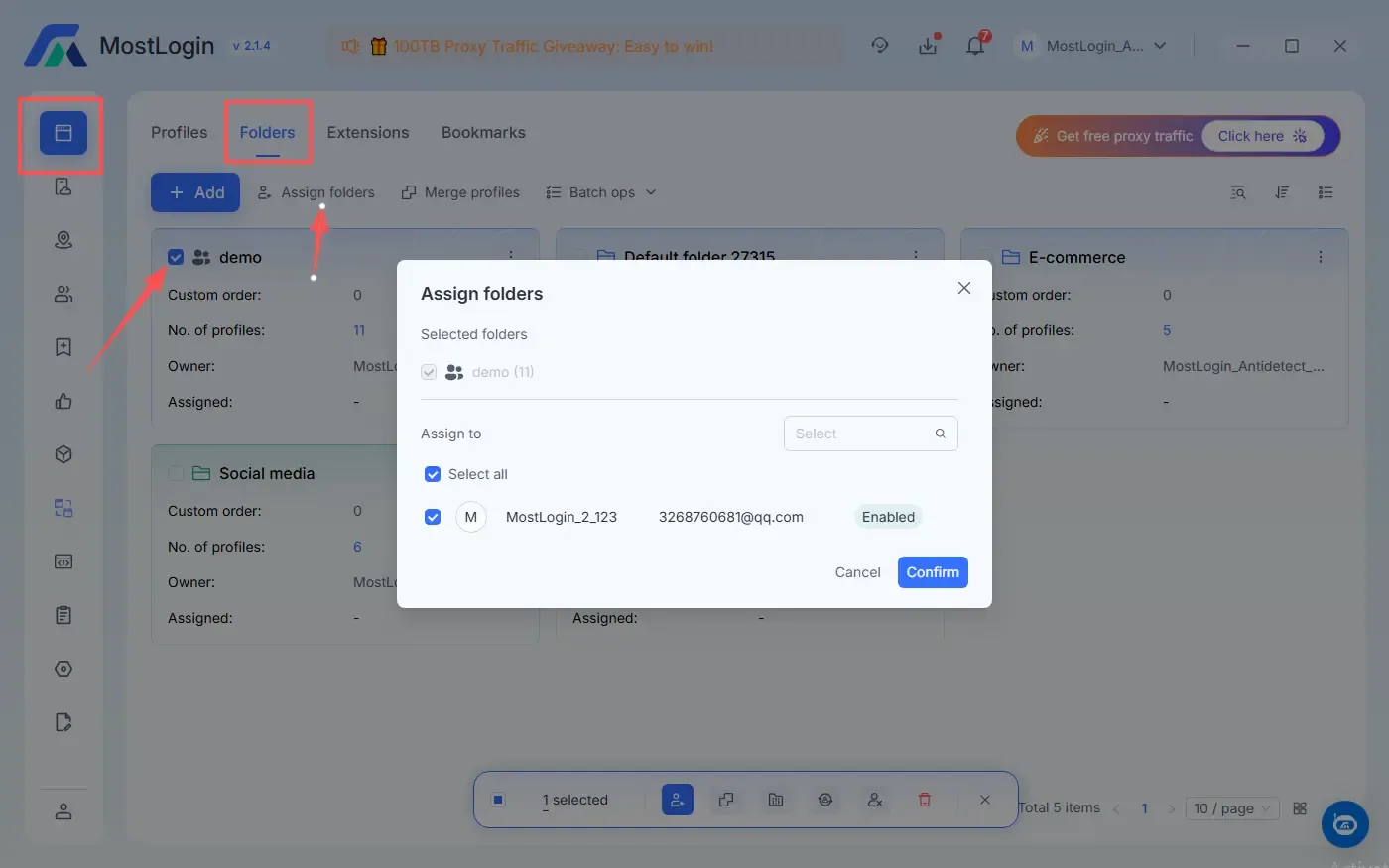The height and width of the screenshot is (868, 1389).
Task: Click the search list icon in toolbar
Action: click(1238, 192)
